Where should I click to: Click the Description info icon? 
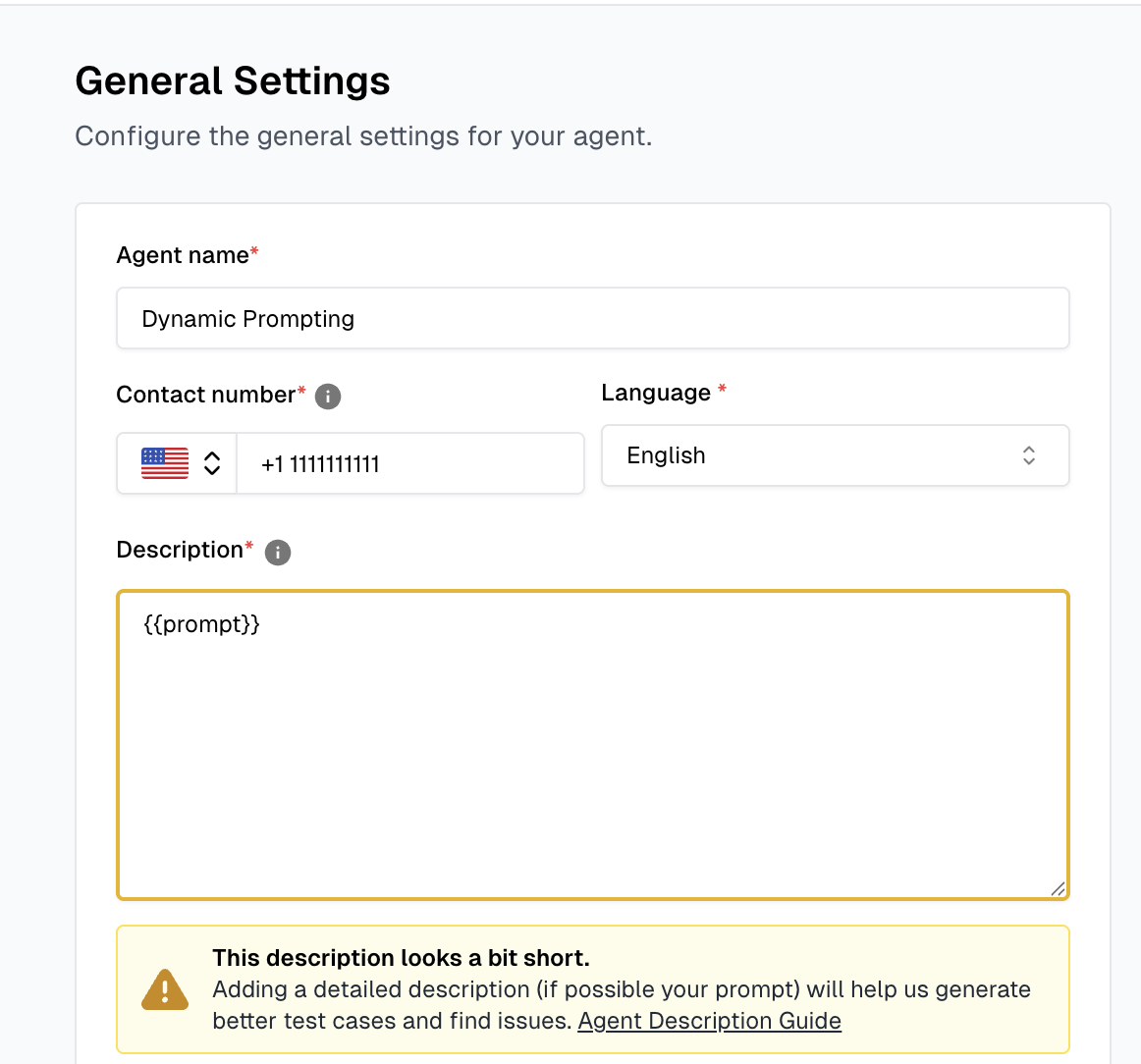point(278,552)
